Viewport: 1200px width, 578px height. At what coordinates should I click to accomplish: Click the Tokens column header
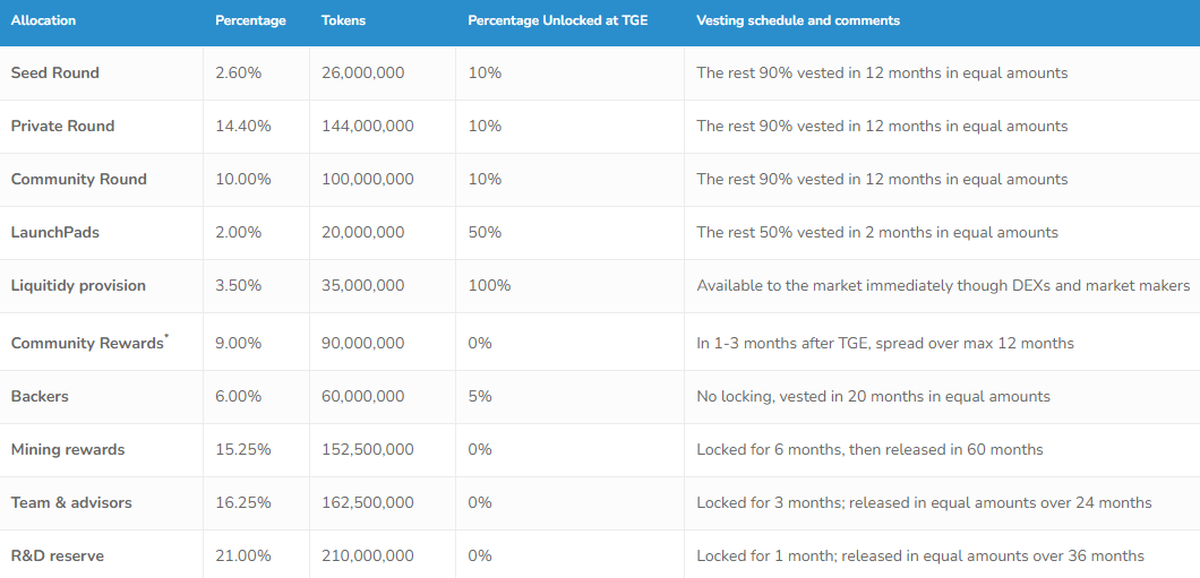343,20
